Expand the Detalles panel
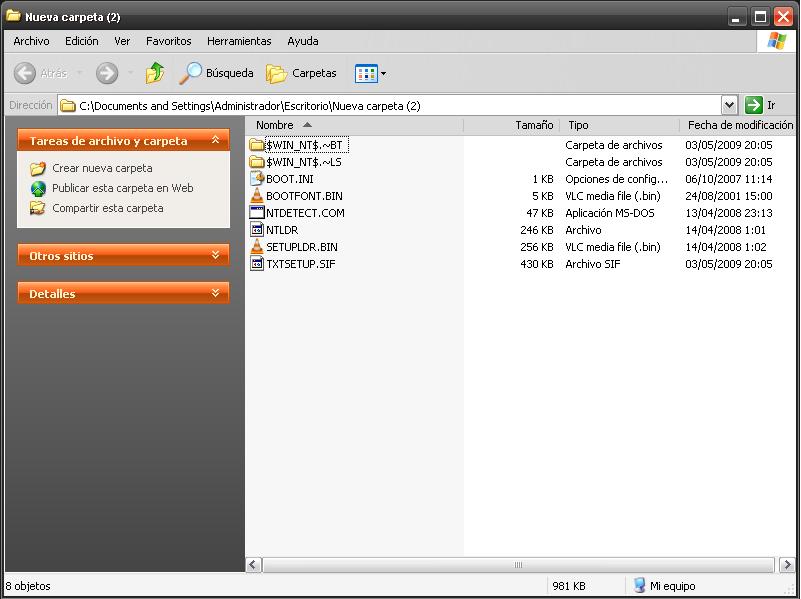 [x=215, y=294]
